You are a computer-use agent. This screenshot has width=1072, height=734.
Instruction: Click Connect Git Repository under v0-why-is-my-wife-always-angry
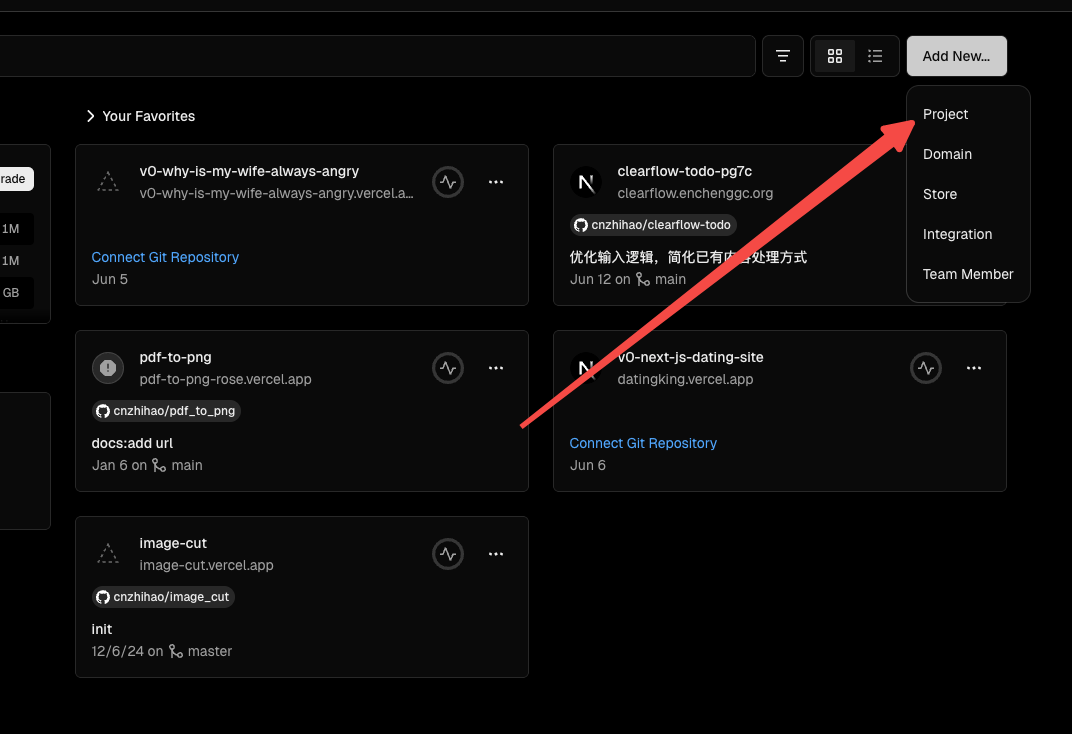165,257
